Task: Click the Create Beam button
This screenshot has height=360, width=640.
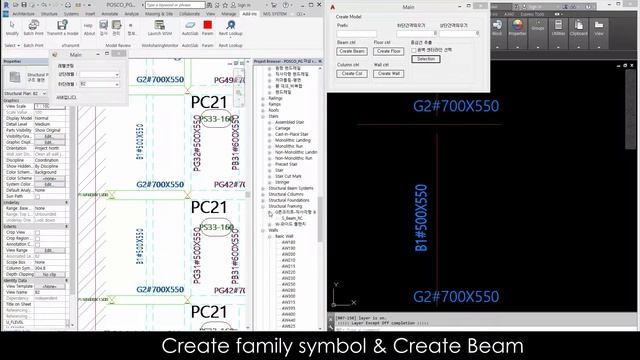Action: pyautogui.click(x=352, y=51)
